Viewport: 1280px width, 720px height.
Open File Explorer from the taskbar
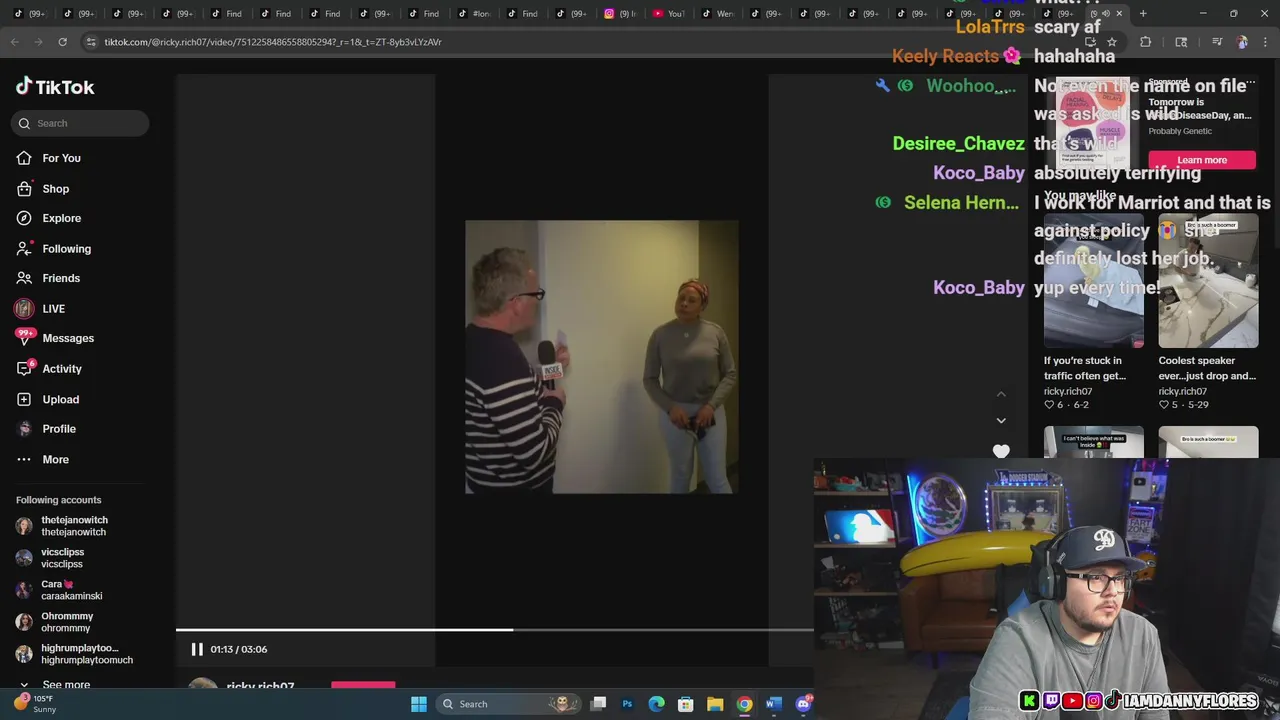pyautogui.click(x=715, y=704)
